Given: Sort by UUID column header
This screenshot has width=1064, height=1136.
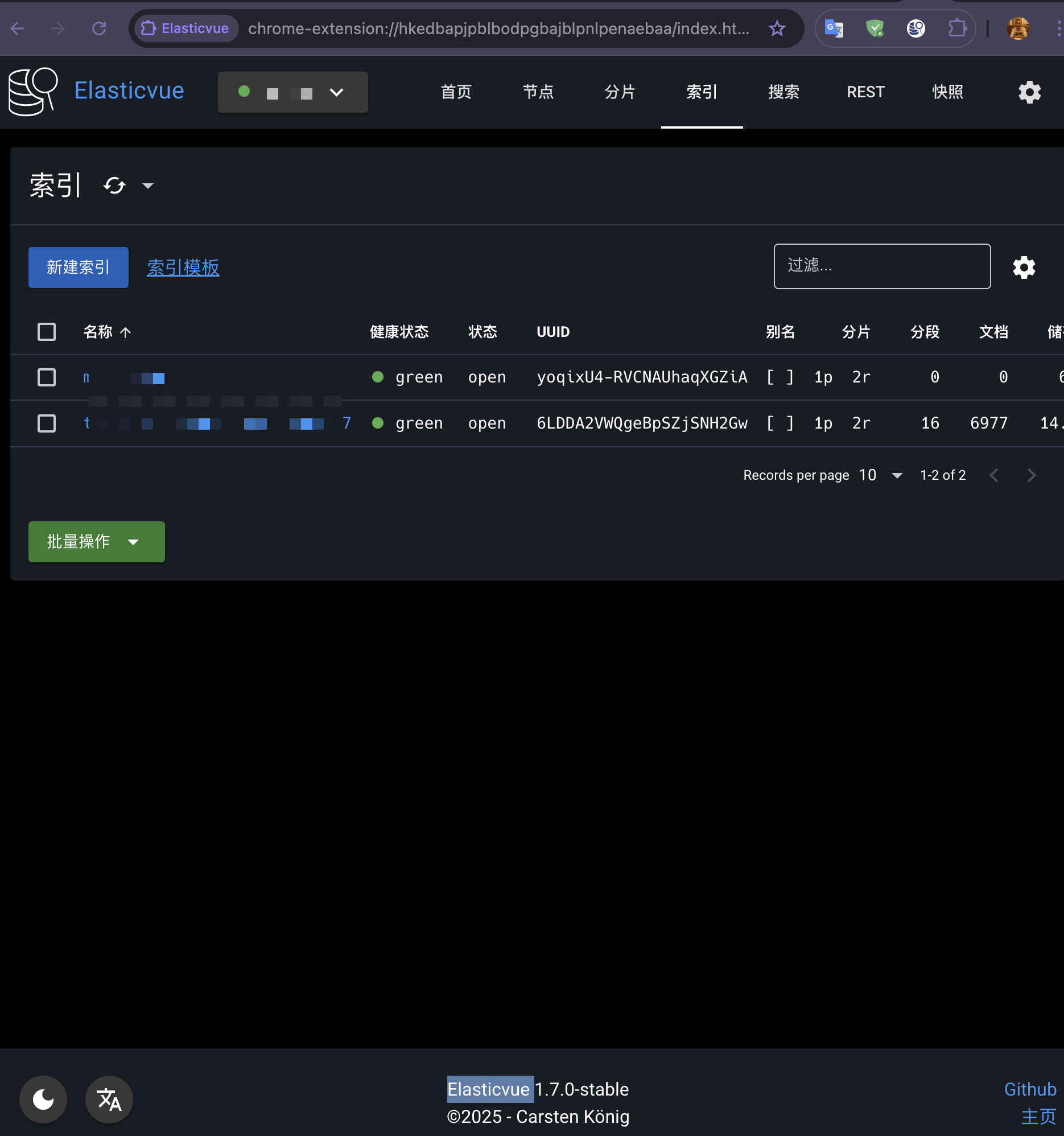Looking at the screenshot, I should point(553,332).
